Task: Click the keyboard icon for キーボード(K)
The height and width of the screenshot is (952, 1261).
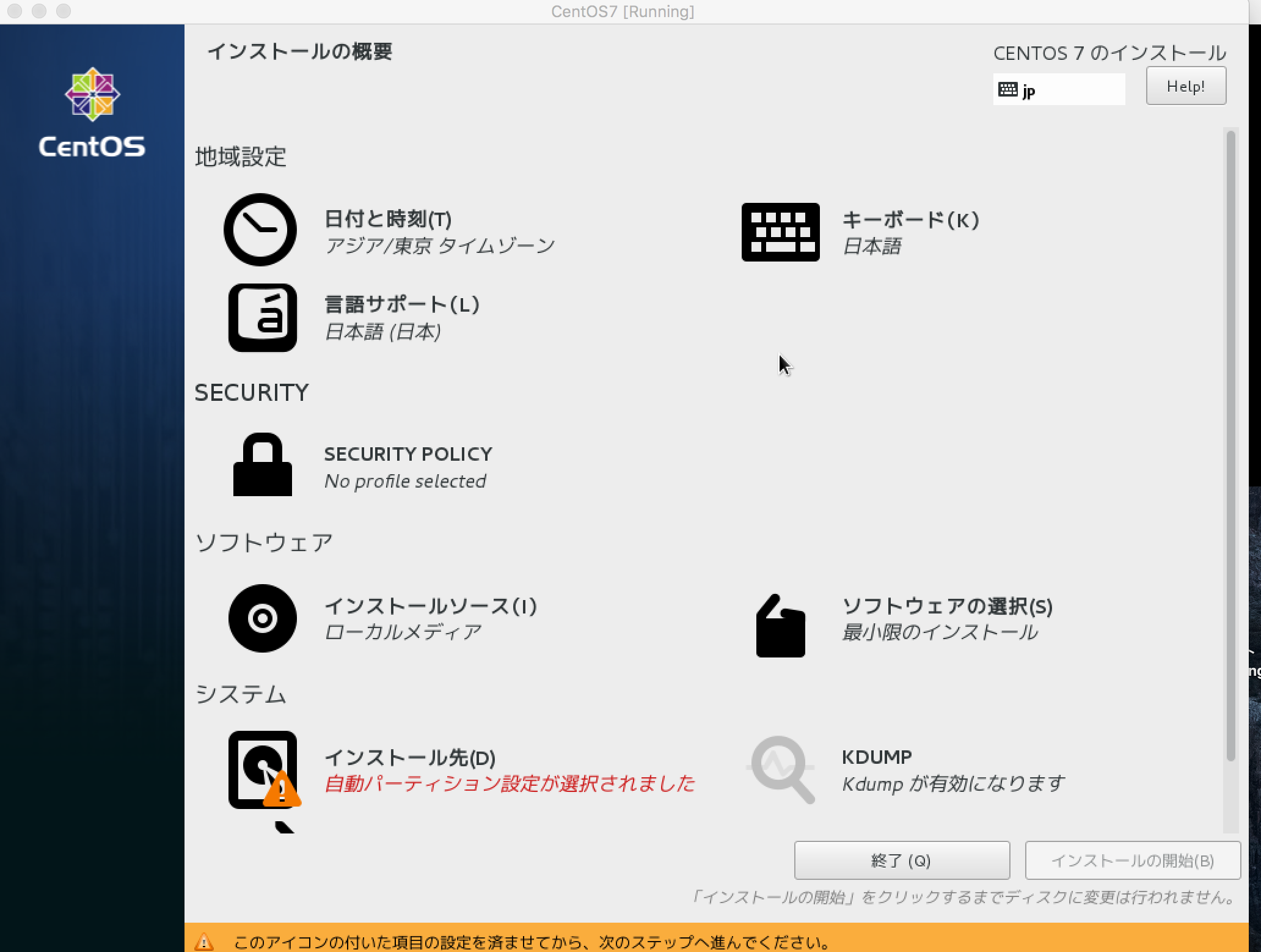Action: click(x=780, y=232)
